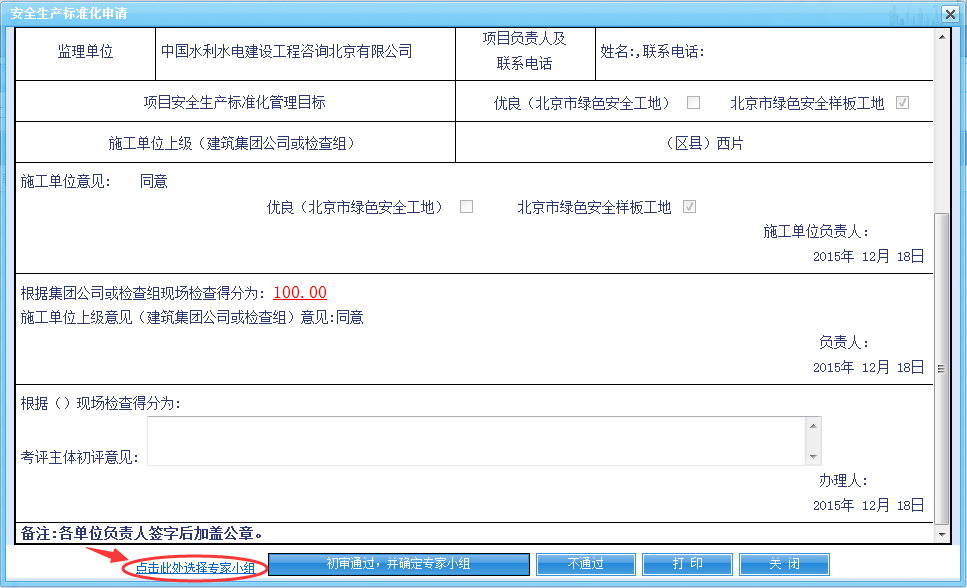Click the form scrollbar's down arrow
967x588 pixels.
pyautogui.click(x=941, y=535)
